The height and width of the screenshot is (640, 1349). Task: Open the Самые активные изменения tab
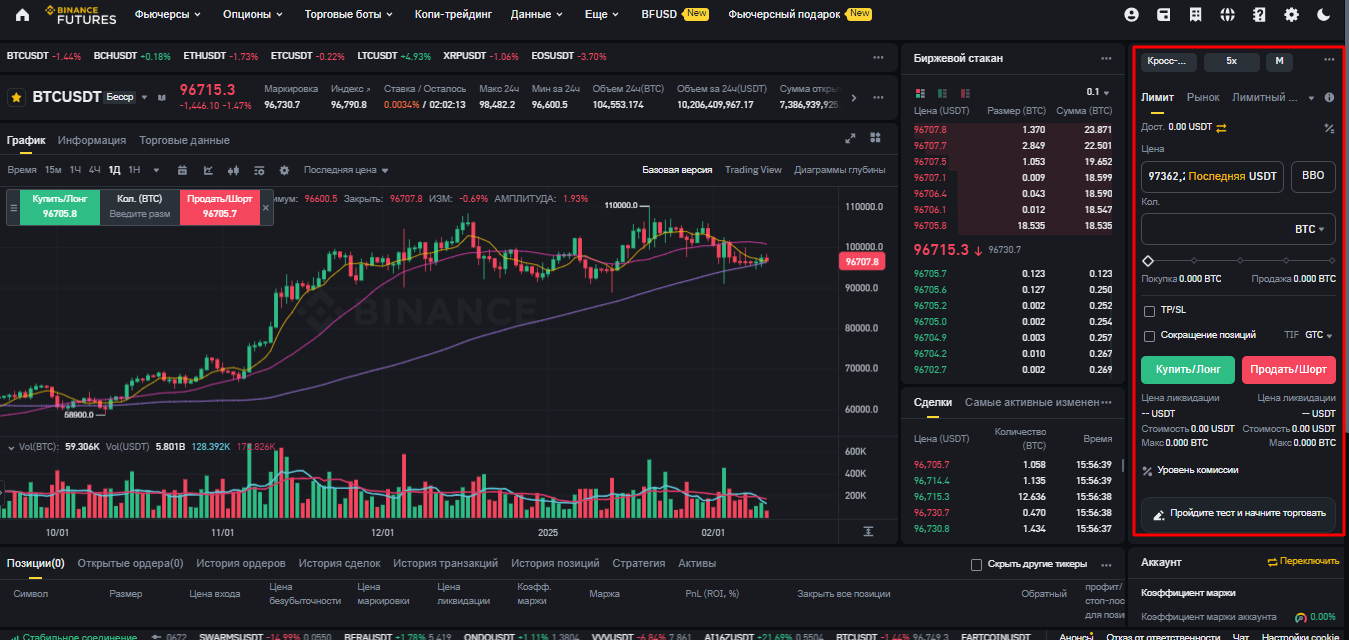[1032, 402]
